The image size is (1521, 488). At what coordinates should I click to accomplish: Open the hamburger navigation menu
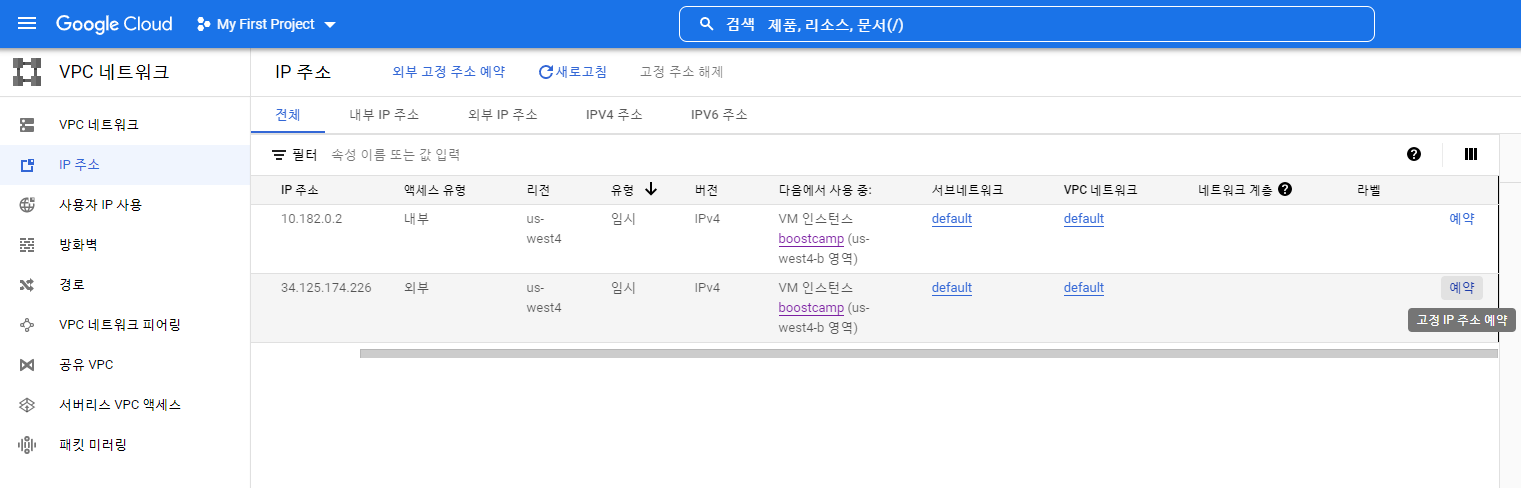click(x=27, y=24)
